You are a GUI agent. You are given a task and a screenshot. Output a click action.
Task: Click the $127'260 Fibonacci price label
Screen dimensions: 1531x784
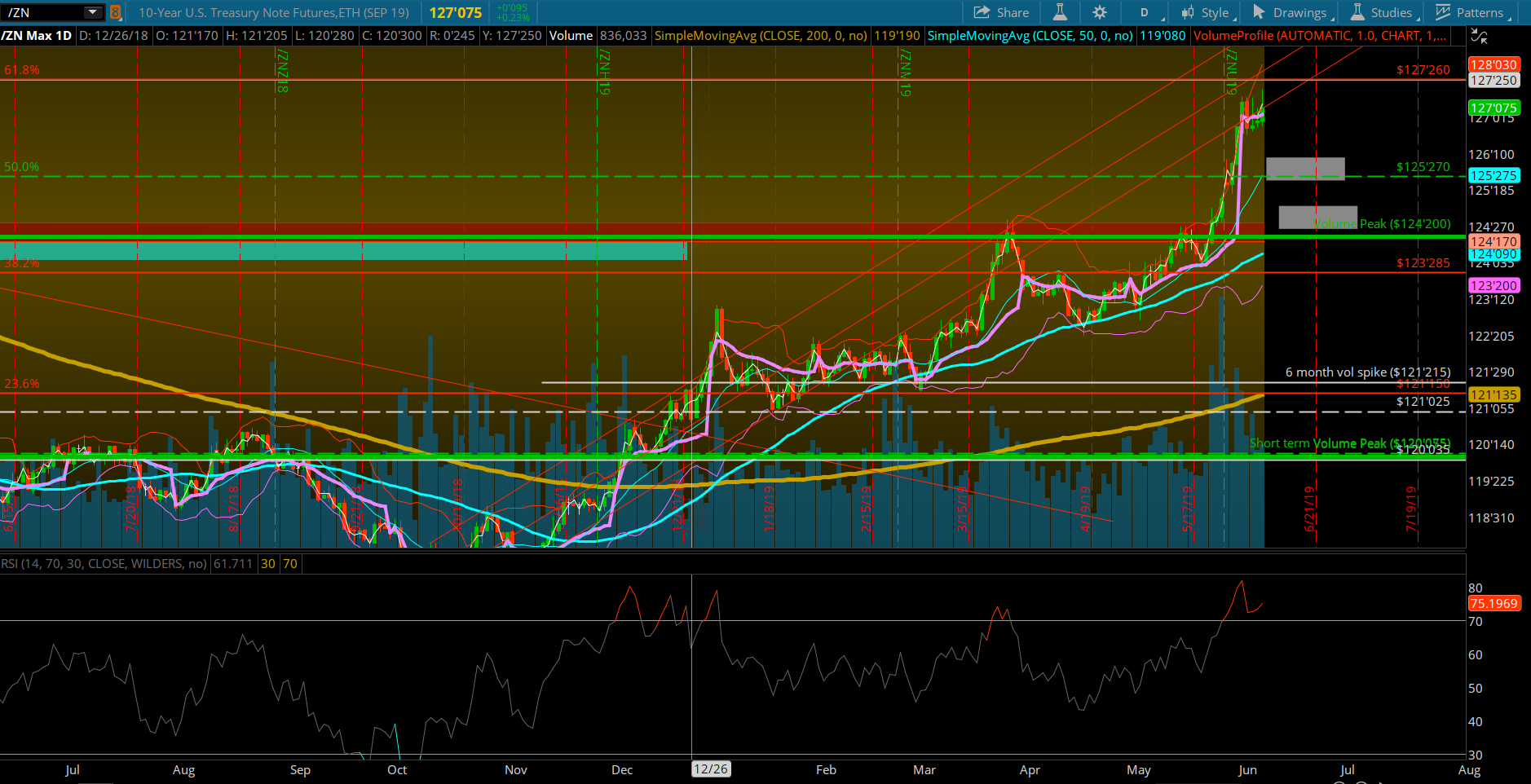[1423, 70]
